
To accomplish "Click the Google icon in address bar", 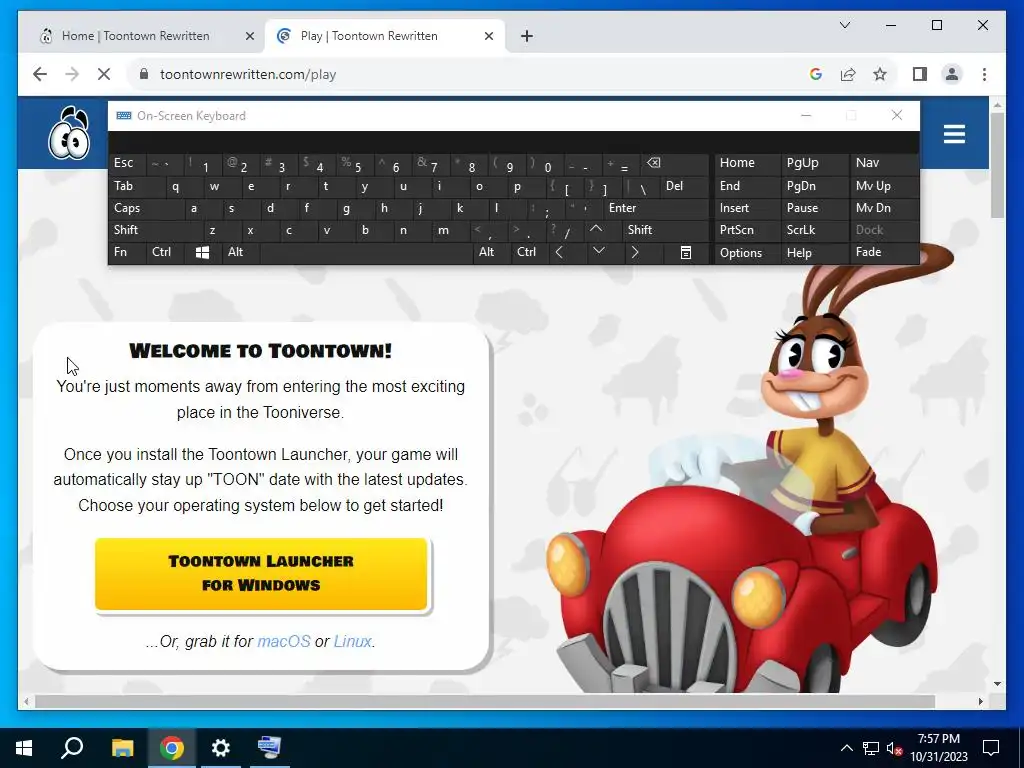I will click(x=816, y=74).
